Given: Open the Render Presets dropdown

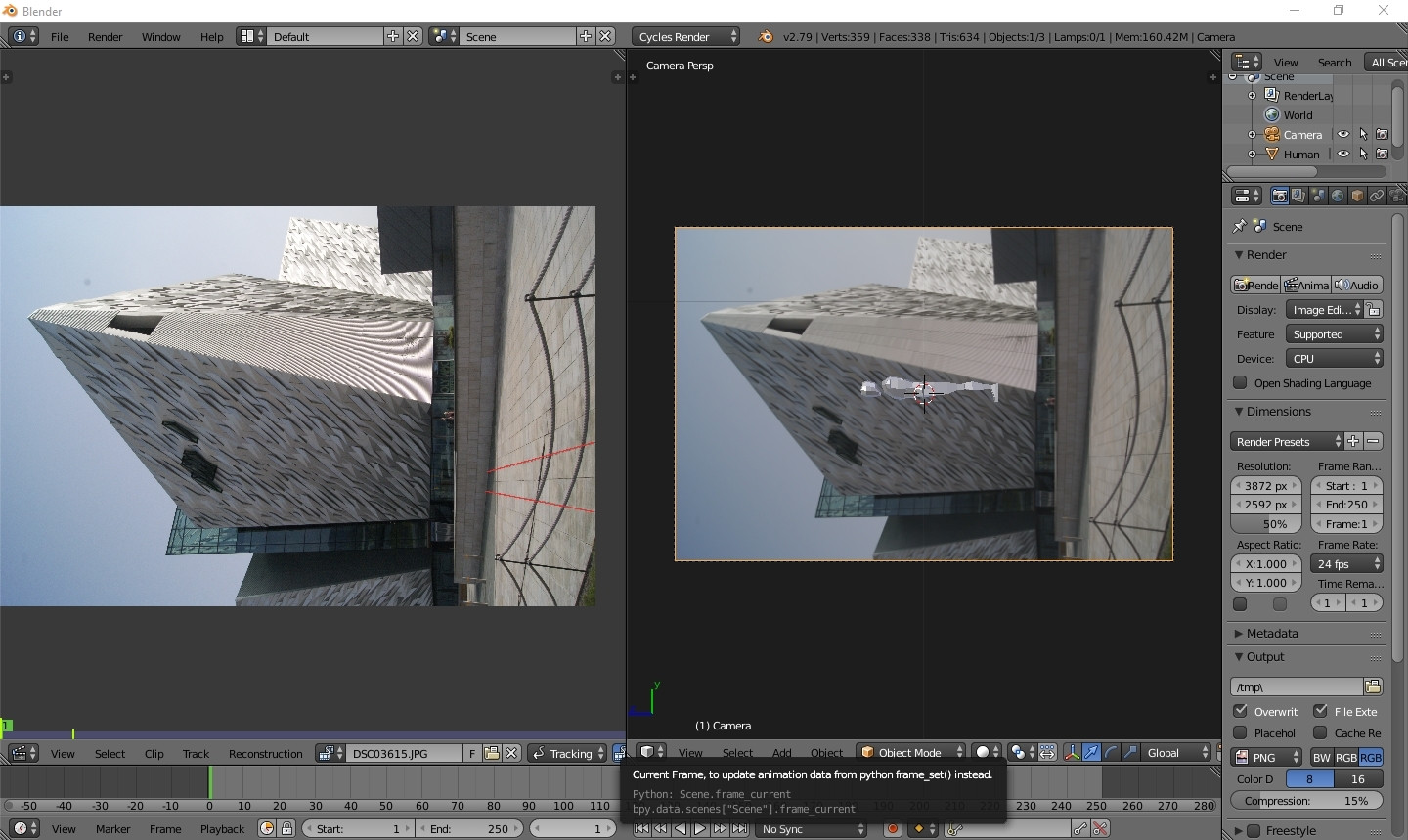Looking at the screenshot, I should point(1284,441).
